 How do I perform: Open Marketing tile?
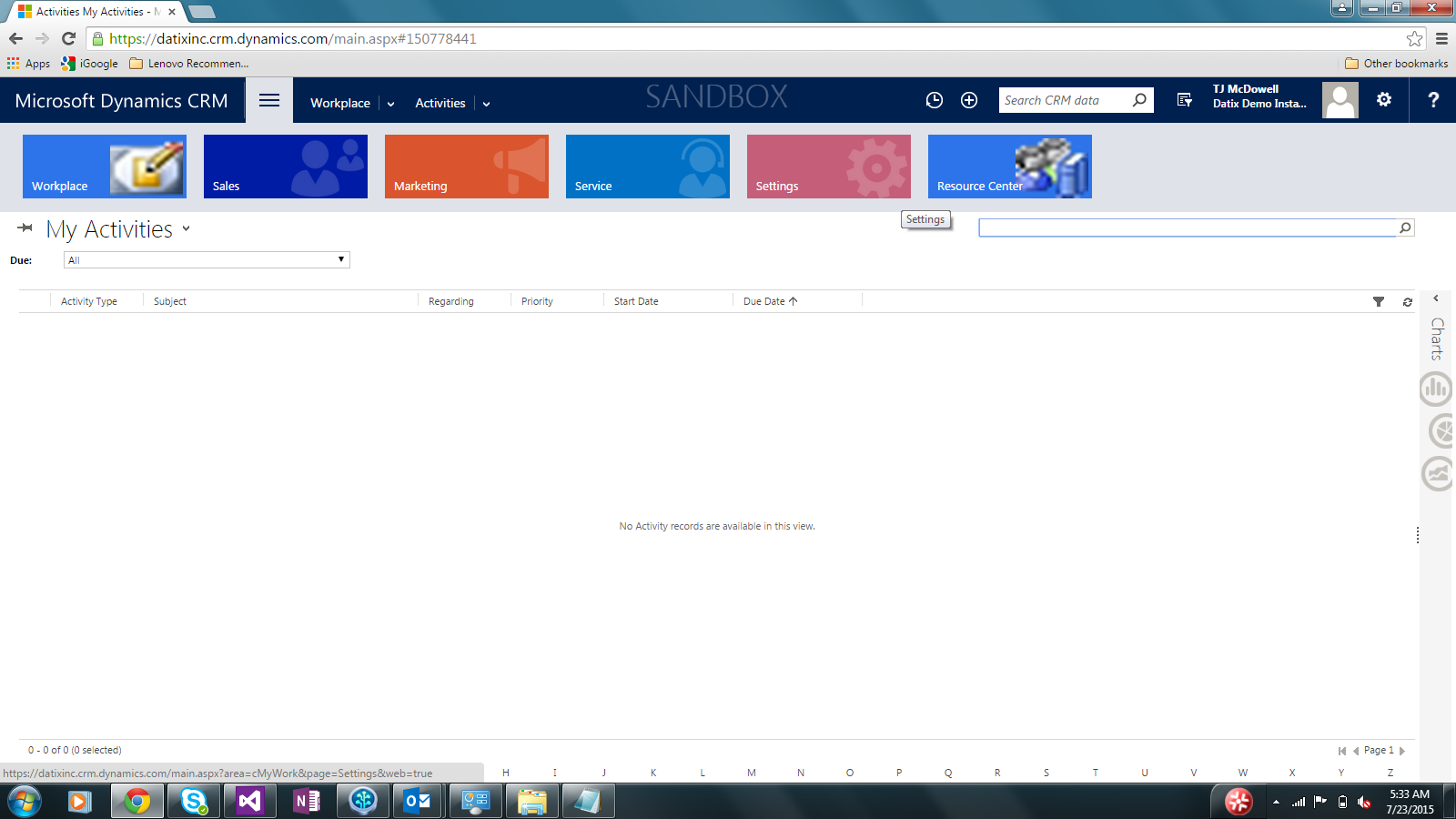(x=467, y=167)
